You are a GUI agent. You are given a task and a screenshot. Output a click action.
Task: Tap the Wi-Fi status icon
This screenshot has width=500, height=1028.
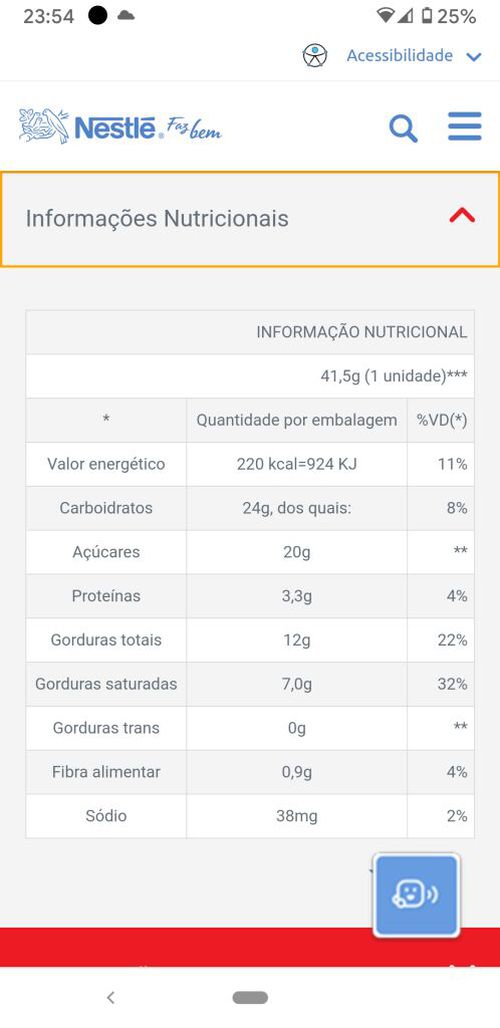[x=386, y=16]
